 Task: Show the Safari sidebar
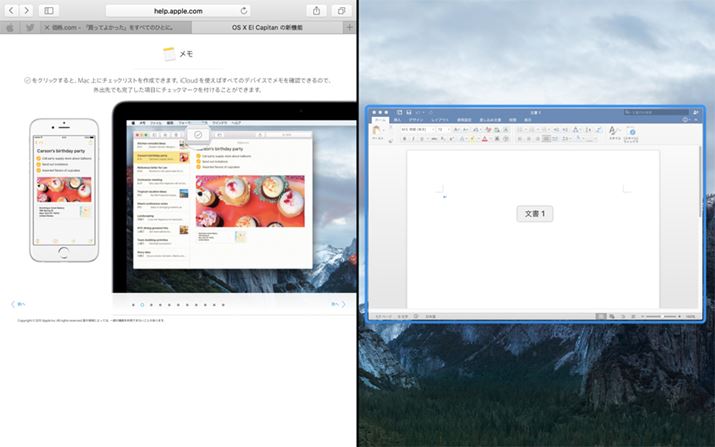49,10
